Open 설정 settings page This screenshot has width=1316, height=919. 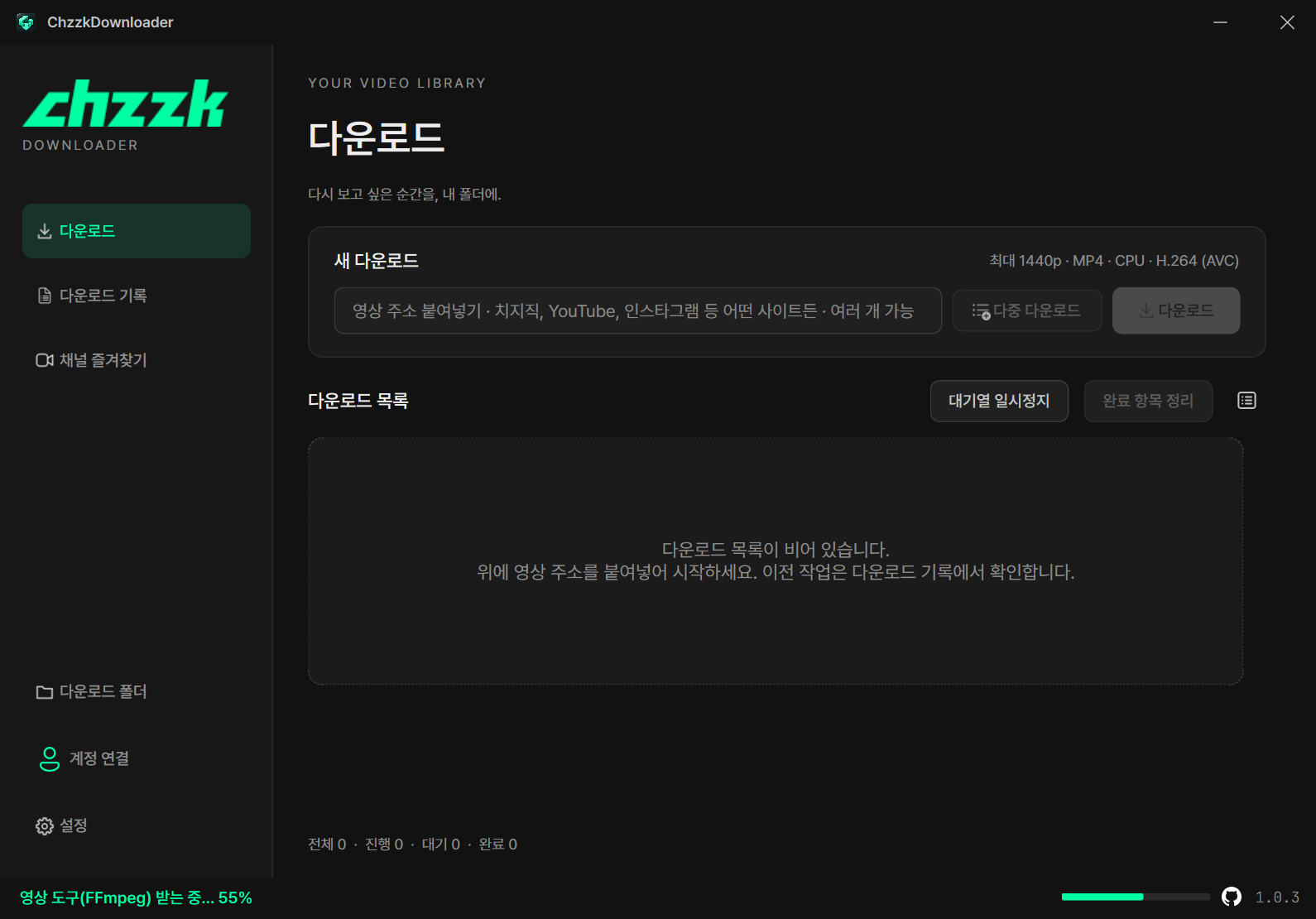[x=137, y=825]
